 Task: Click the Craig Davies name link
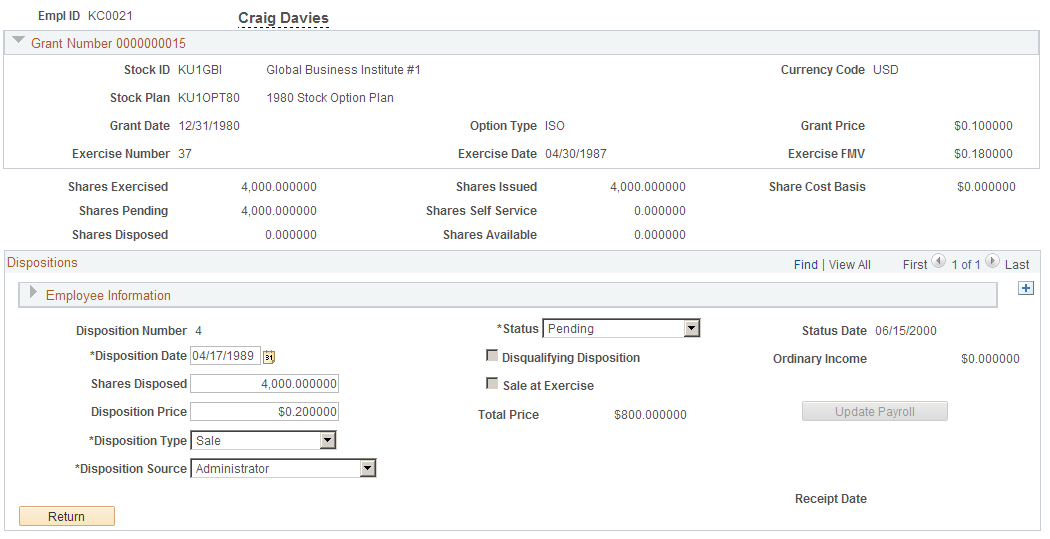tap(283, 18)
